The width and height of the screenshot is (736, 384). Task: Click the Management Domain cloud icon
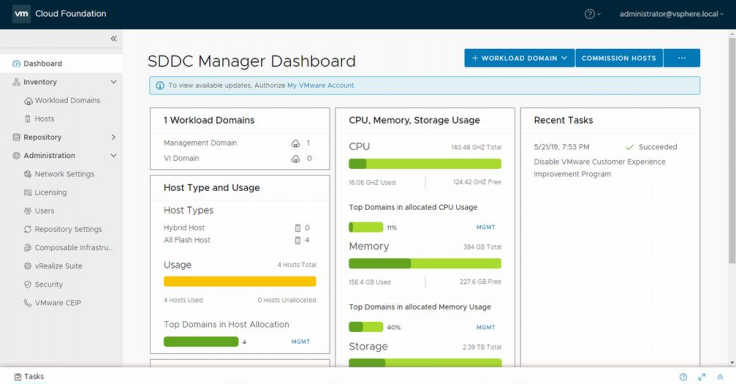(x=295, y=143)
